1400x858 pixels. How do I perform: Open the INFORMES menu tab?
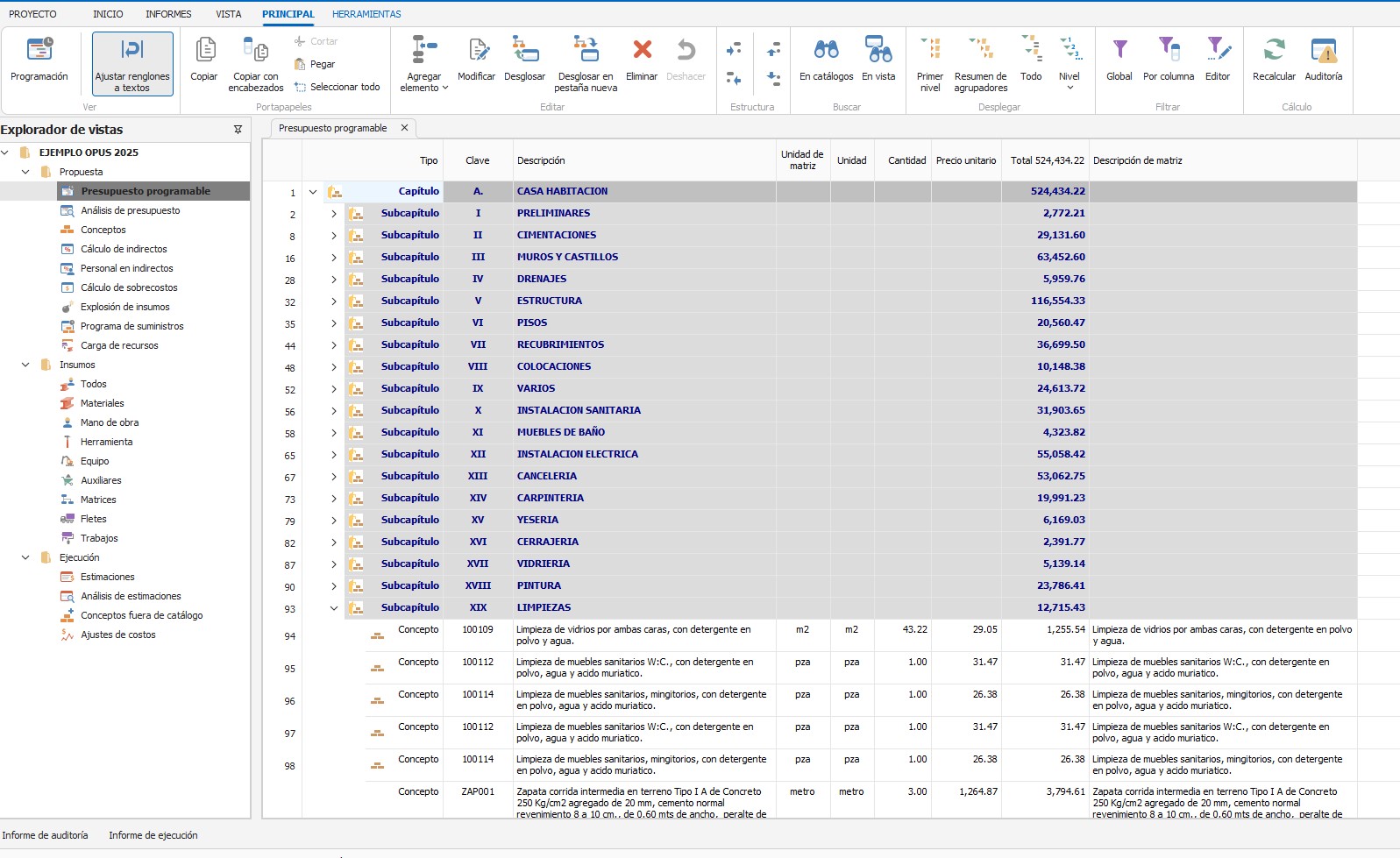click(x=168, y=14)
